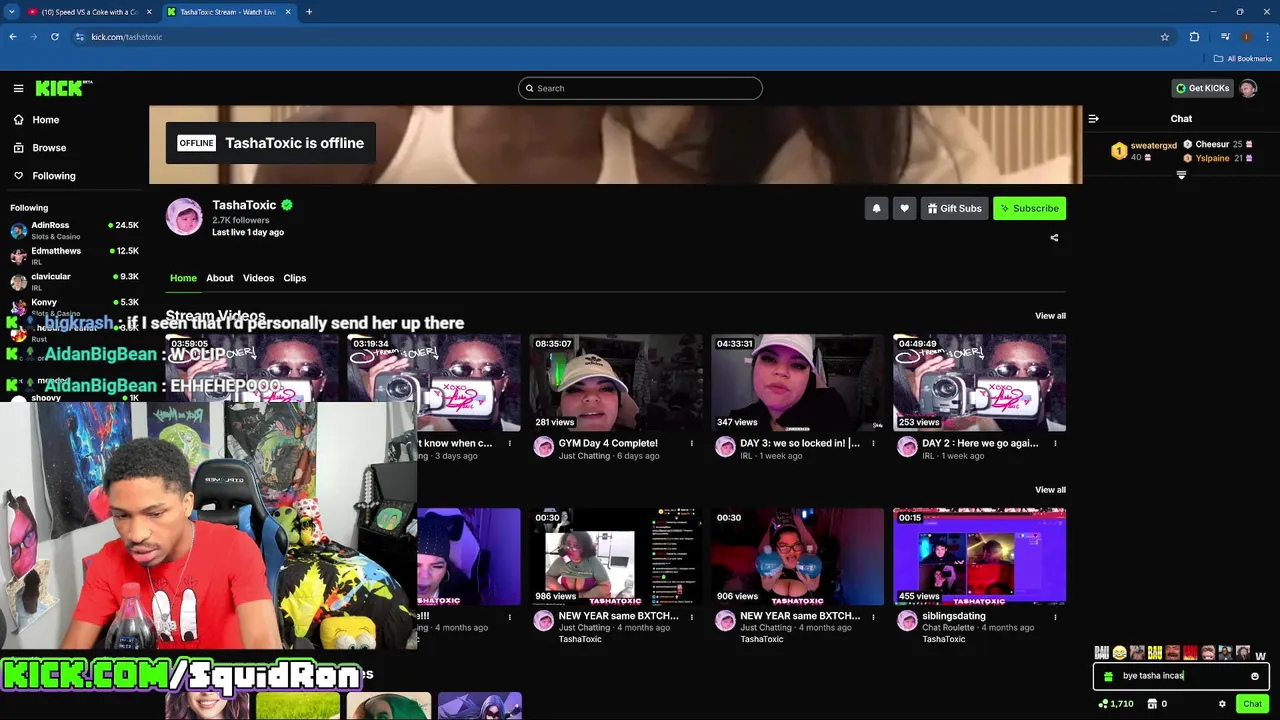
Task: Click the green Subscribe button
Action: coord(1029,208)
